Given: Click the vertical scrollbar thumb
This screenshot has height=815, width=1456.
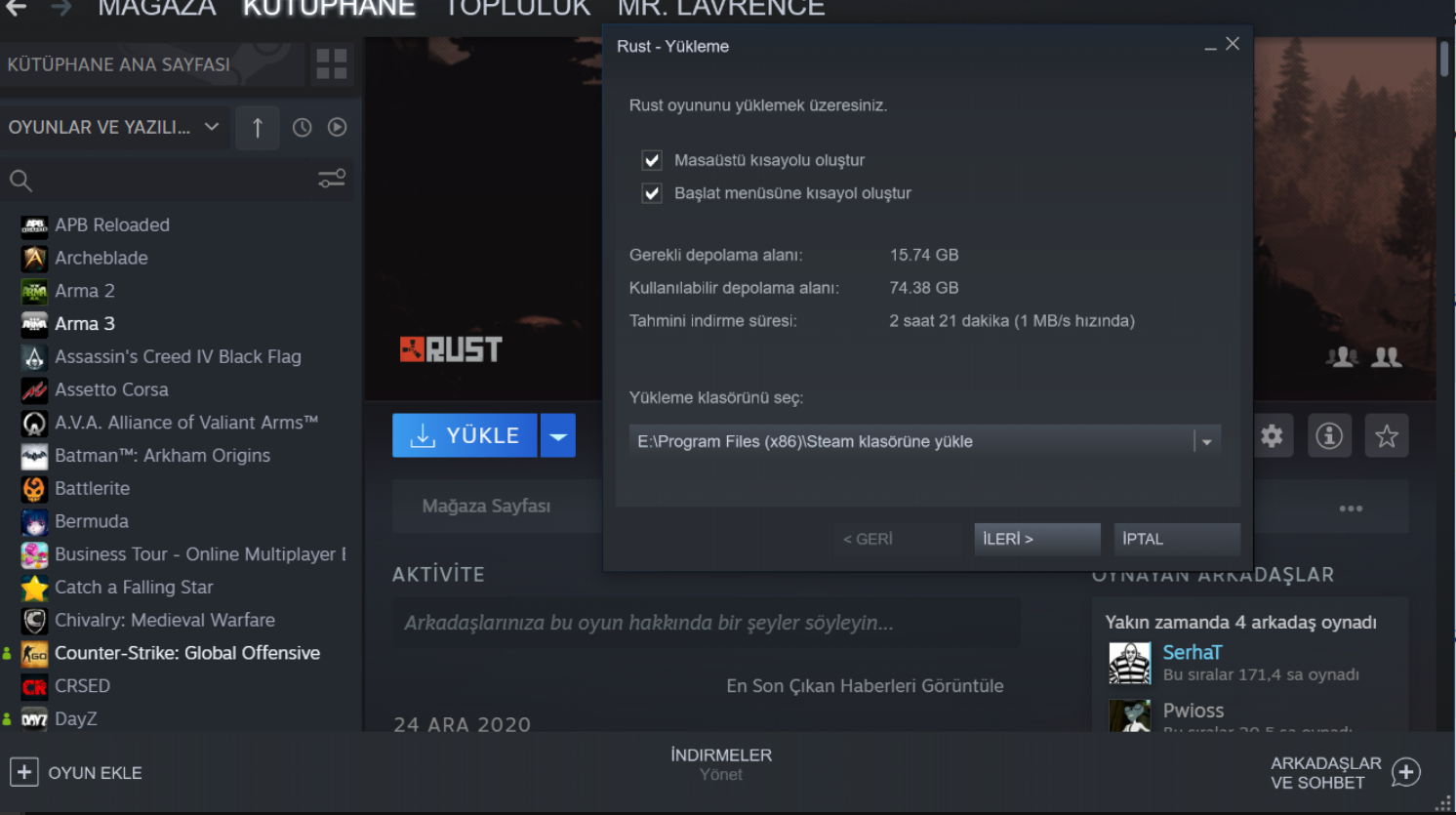Looking at the screenshot, I should 1444,57.
